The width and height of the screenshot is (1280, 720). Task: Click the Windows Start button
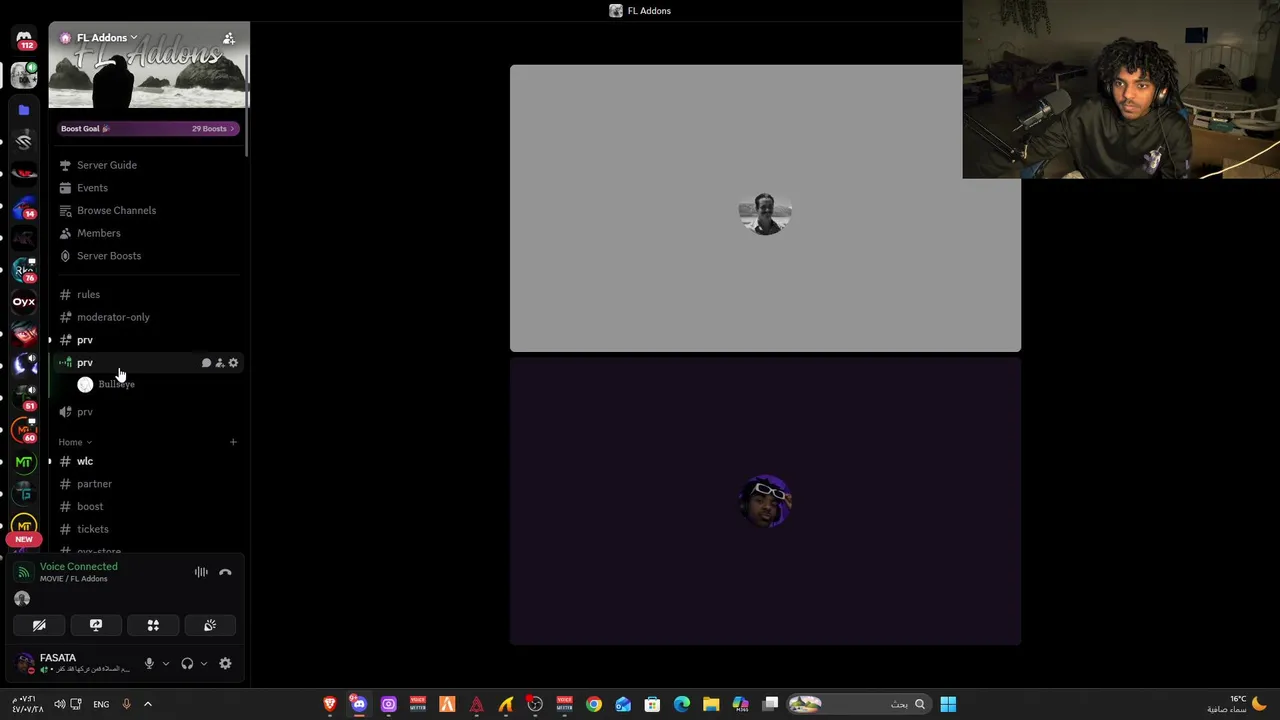click(948, 705)
